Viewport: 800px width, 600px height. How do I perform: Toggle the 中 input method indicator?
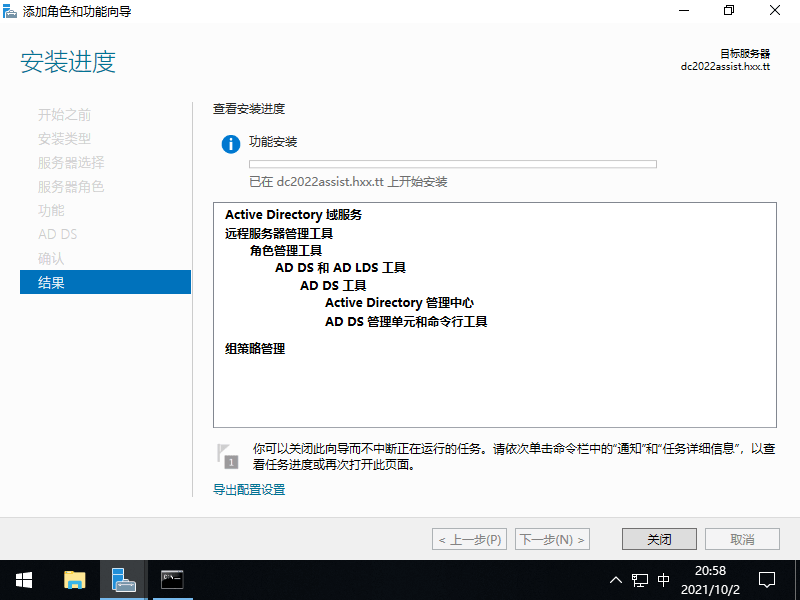[663, 580]
